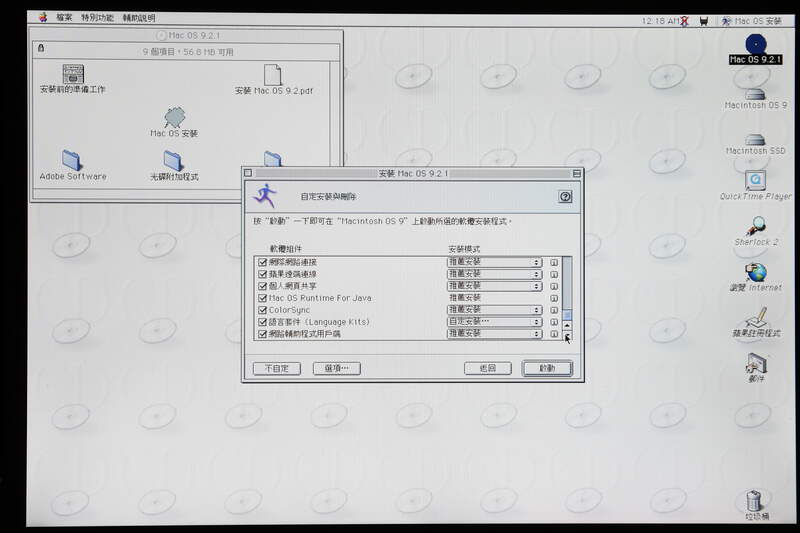
Task: Click the 選項… button
Action: [337, 368]
